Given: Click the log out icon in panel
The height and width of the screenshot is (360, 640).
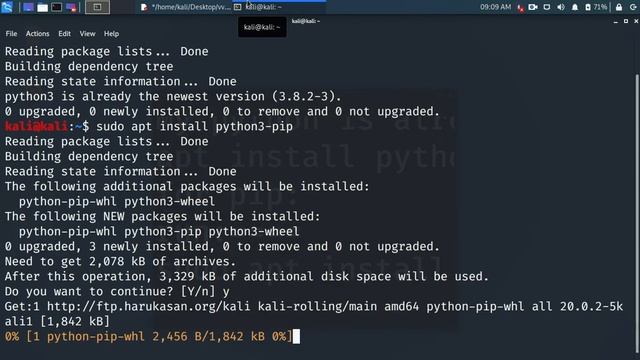Looking at the screenshot, I should [x=633, y=7].
